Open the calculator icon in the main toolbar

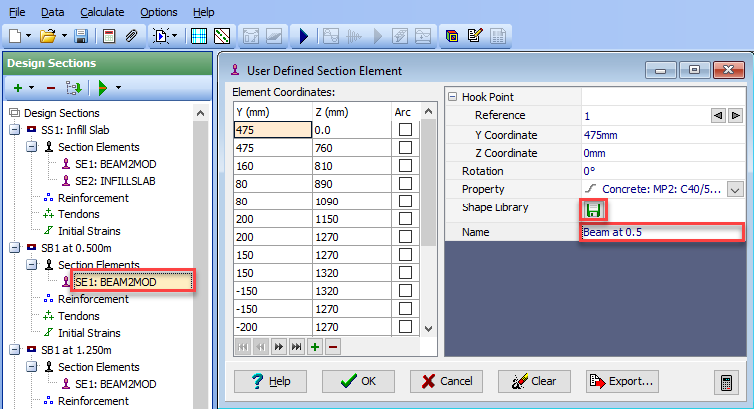[x=109, y=36]
